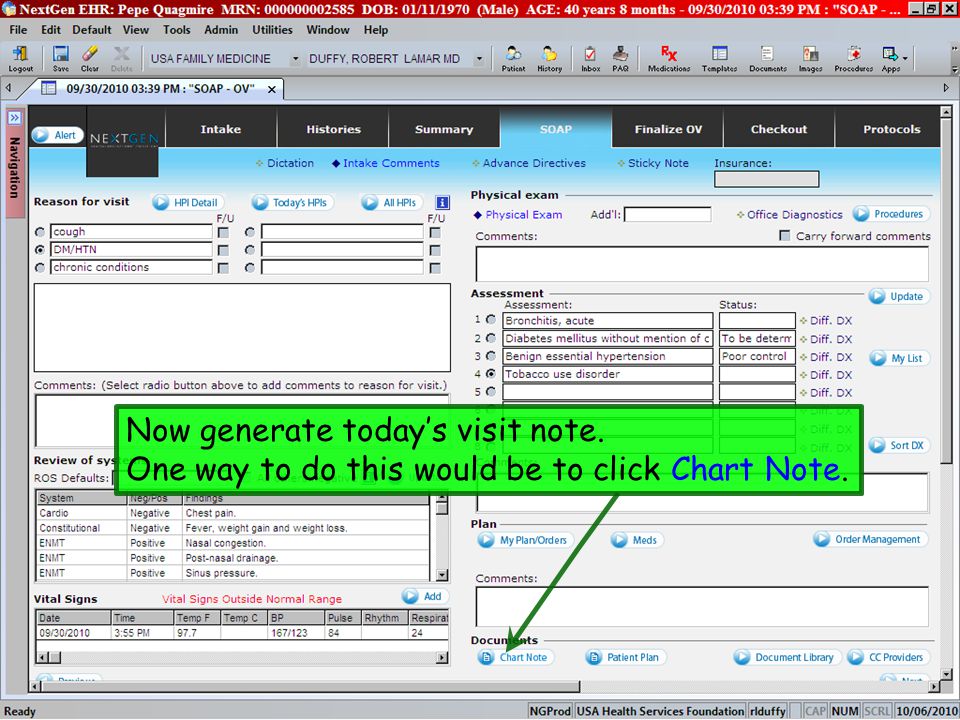Click the physical exam Procedures button
This screenshot has height=720, width=960.
point(890,214)
